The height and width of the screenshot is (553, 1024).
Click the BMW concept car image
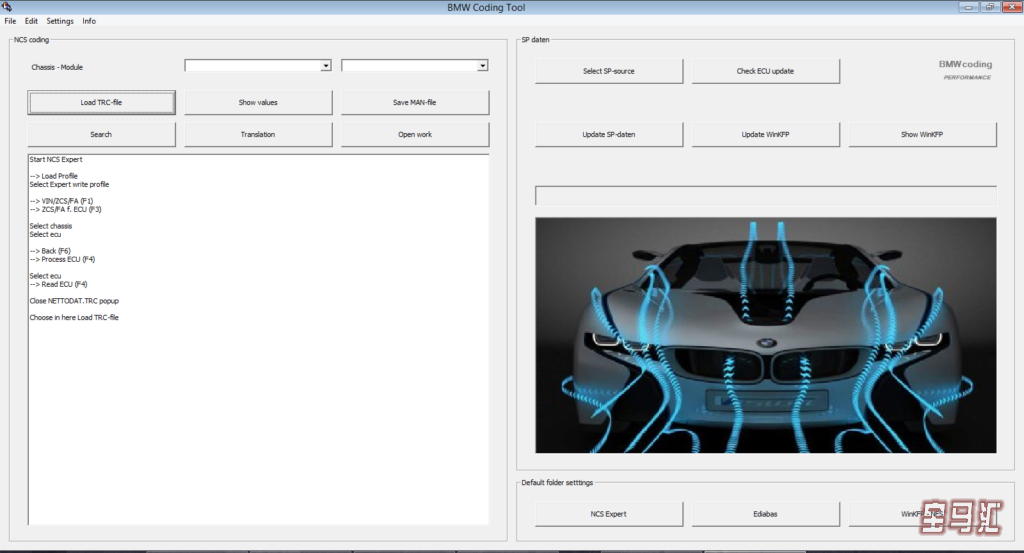[x=765, y=335]
